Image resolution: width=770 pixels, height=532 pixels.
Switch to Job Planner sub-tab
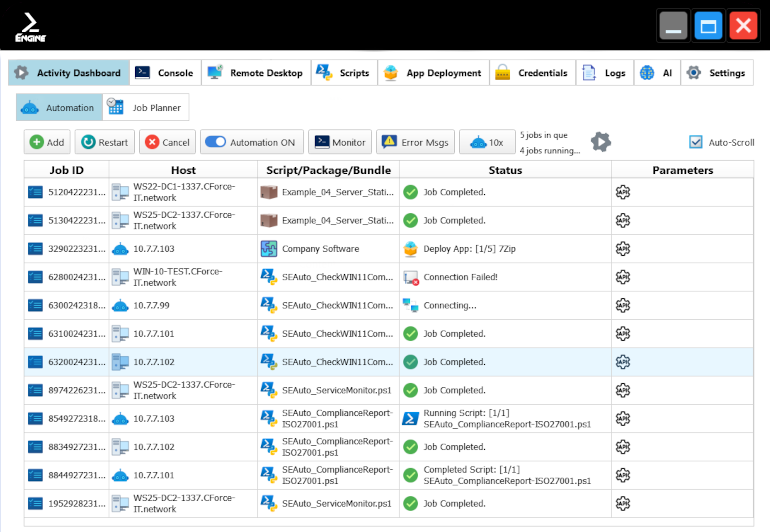[146, 107]
